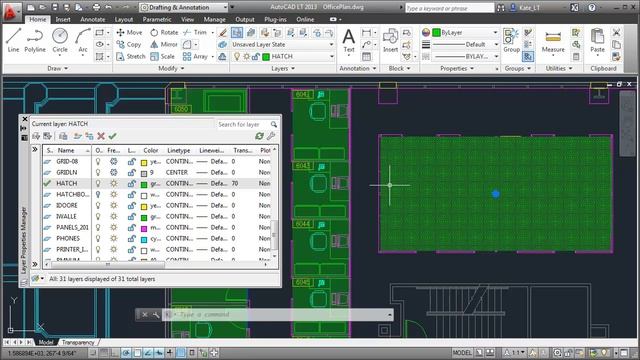Click the Text annotation tool

(x=349, y=40)
